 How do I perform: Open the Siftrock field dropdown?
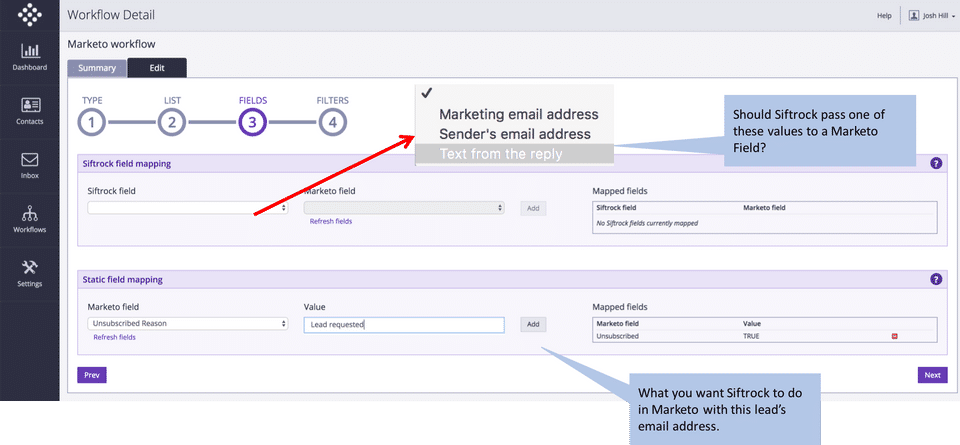(x=188, y=208)
